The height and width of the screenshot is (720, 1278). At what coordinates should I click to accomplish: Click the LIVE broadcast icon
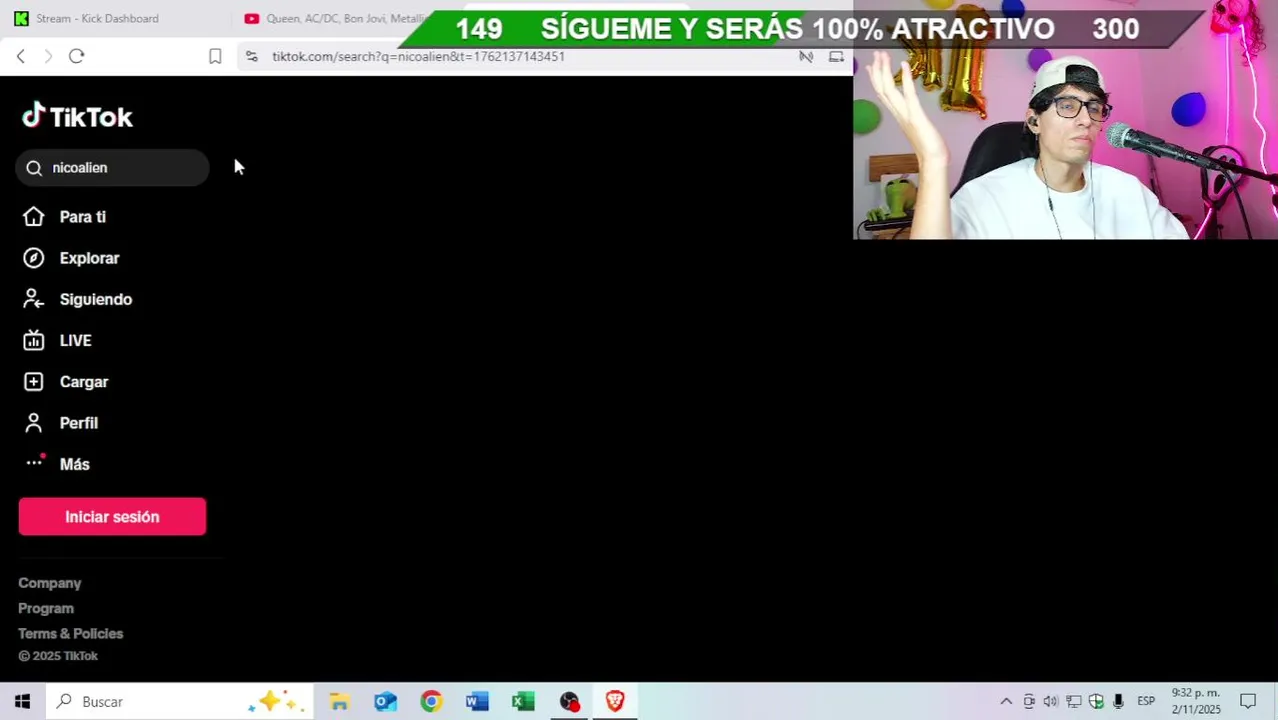coord(34,341)
